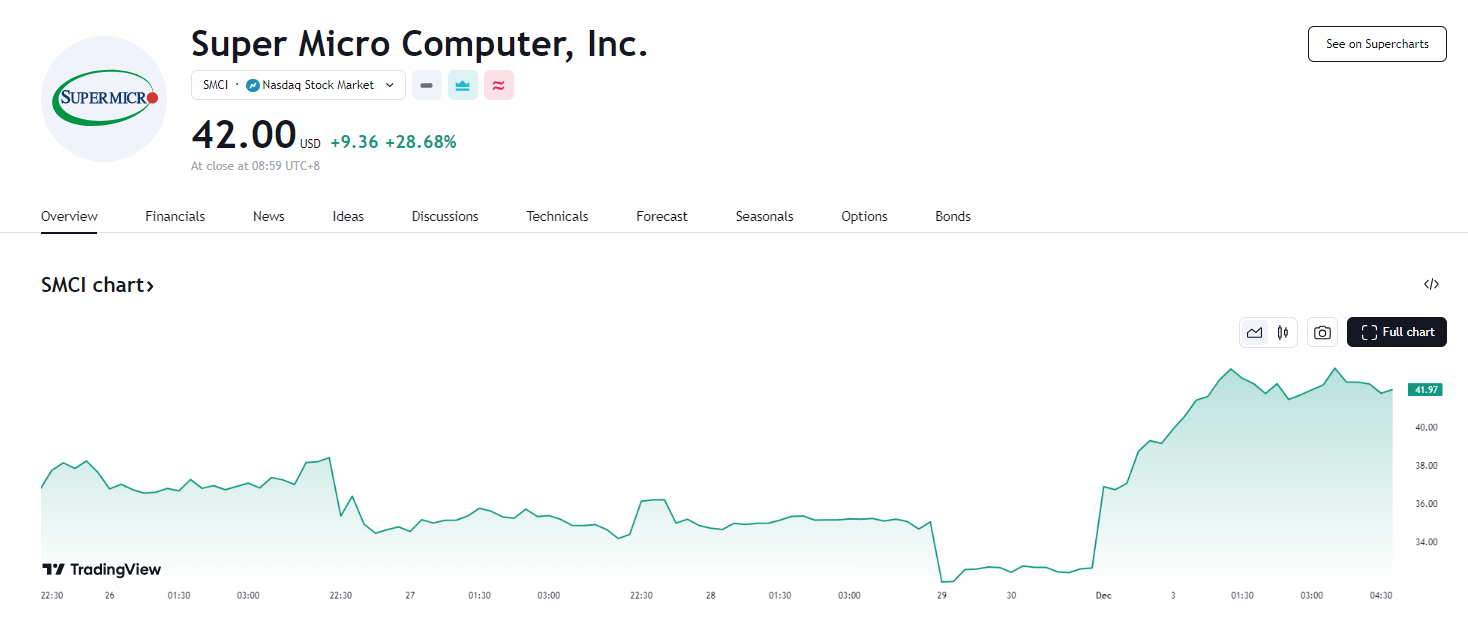Click the 41.97 price label on axis
The width and height of the screenshot is (1468, 620).
pos(1425,390)
